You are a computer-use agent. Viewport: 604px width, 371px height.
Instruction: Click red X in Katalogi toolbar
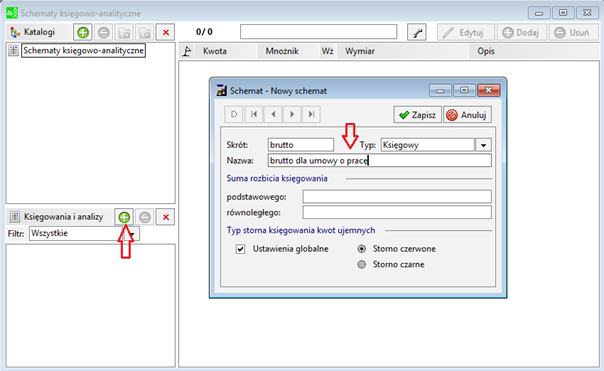pos(166,32)
